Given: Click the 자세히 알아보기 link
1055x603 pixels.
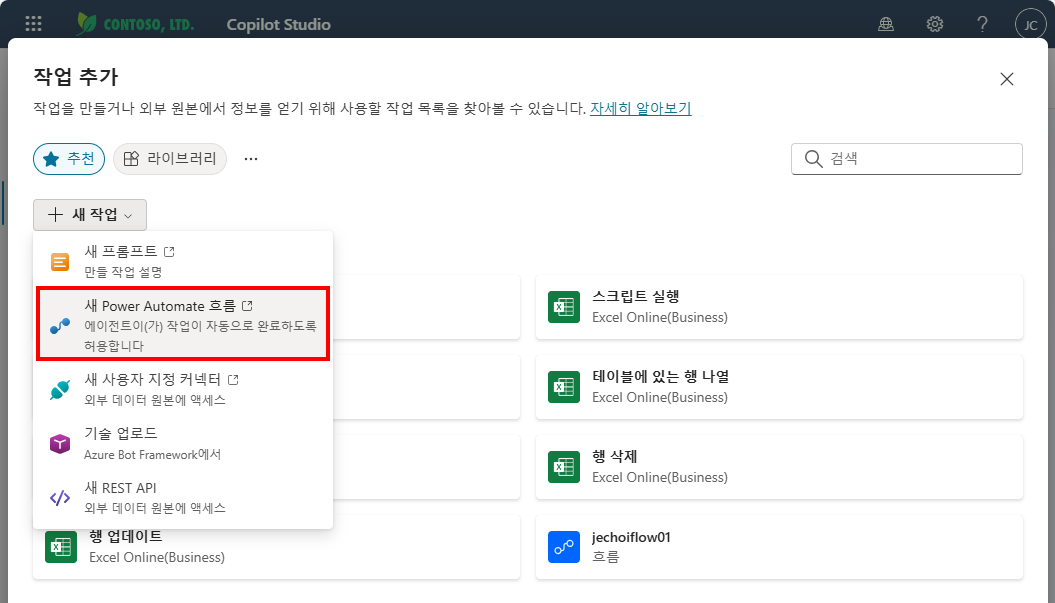Looking at the screenshot, I should (x=641, y=108).
